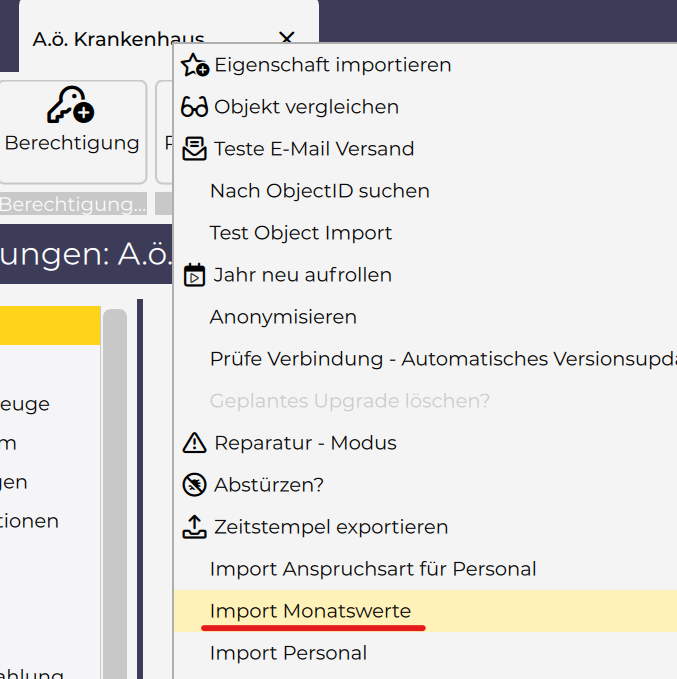Switch to the A.ö. Krankenhaus tab
The height and width of the screenshot is (679, 677).
tap(118, 40)
